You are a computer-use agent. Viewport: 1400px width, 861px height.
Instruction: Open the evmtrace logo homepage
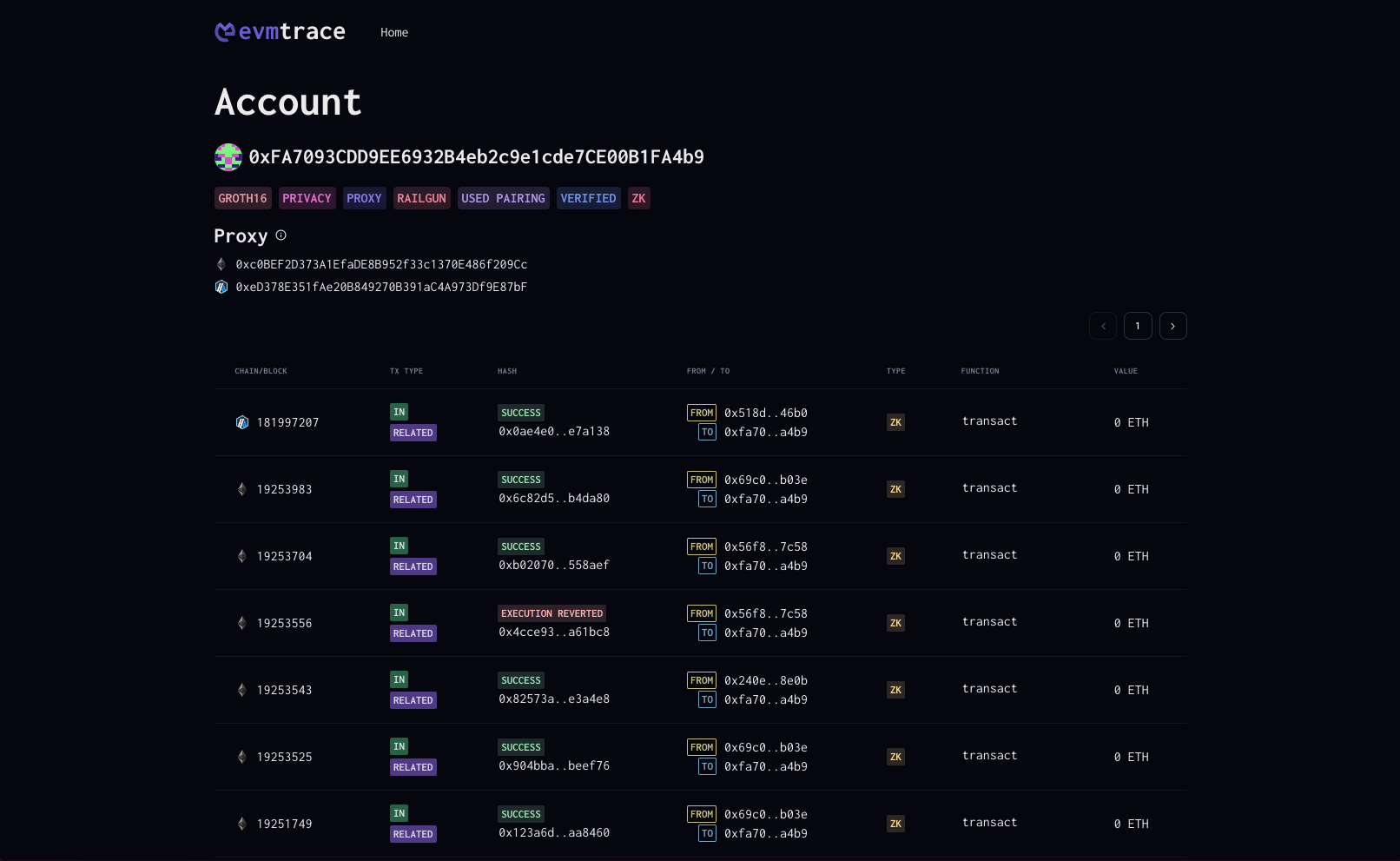(x=280, y=32)
